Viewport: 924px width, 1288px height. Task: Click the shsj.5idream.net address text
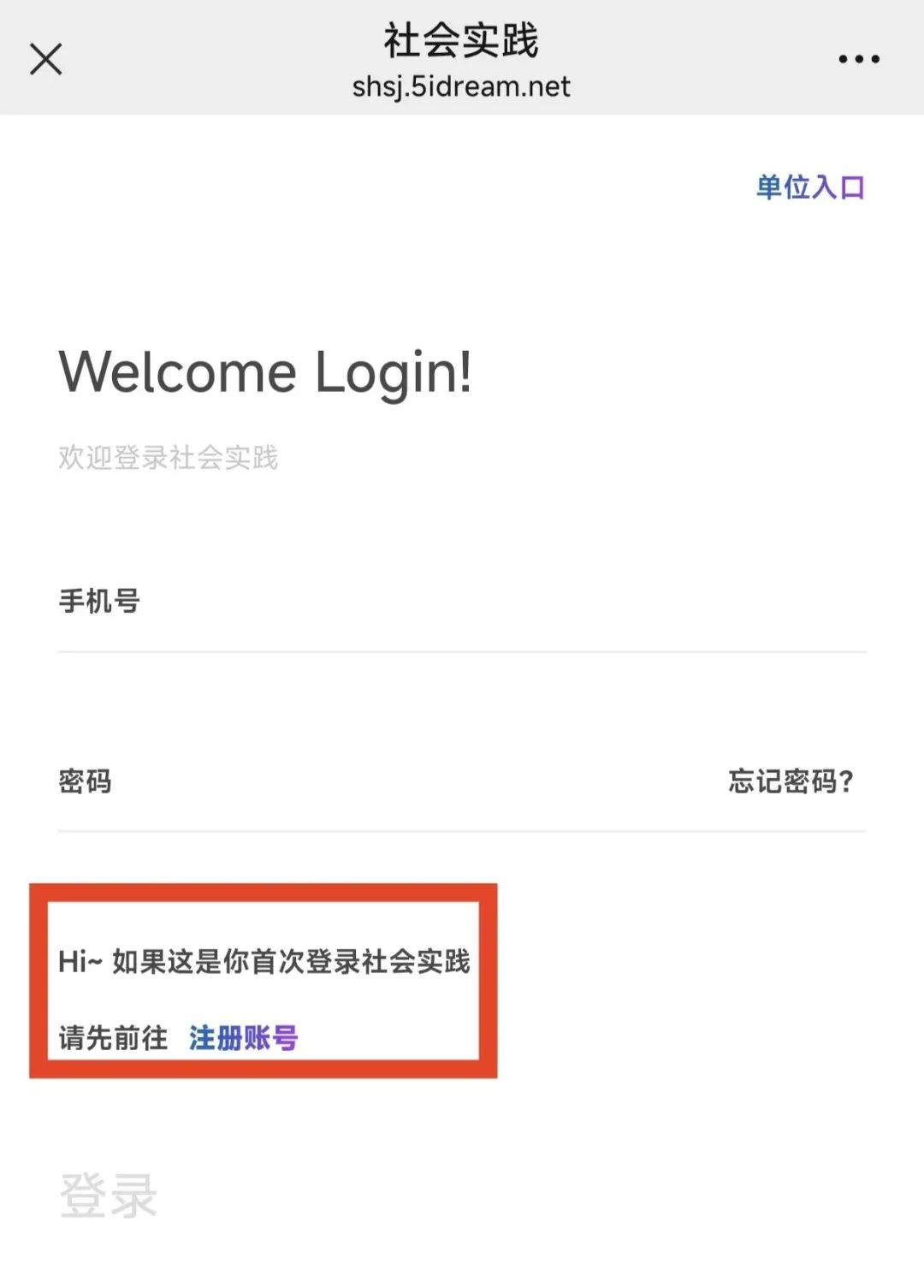click(461, 86)
